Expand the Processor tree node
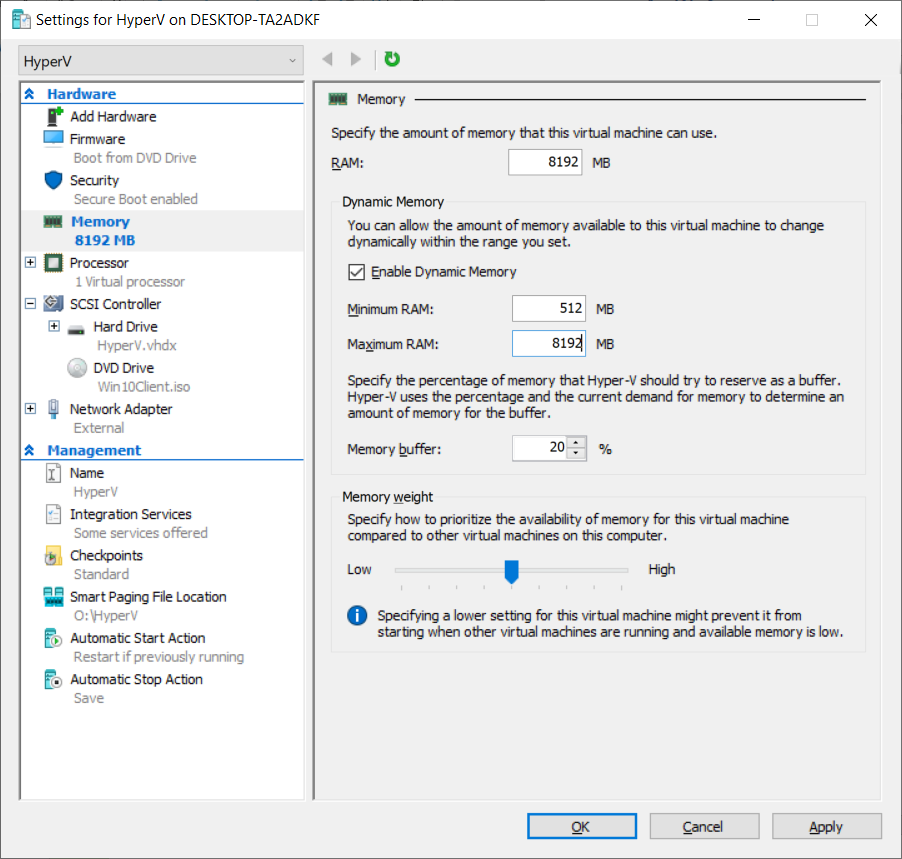This screenshot has height=859, width=902. (30, 263)
